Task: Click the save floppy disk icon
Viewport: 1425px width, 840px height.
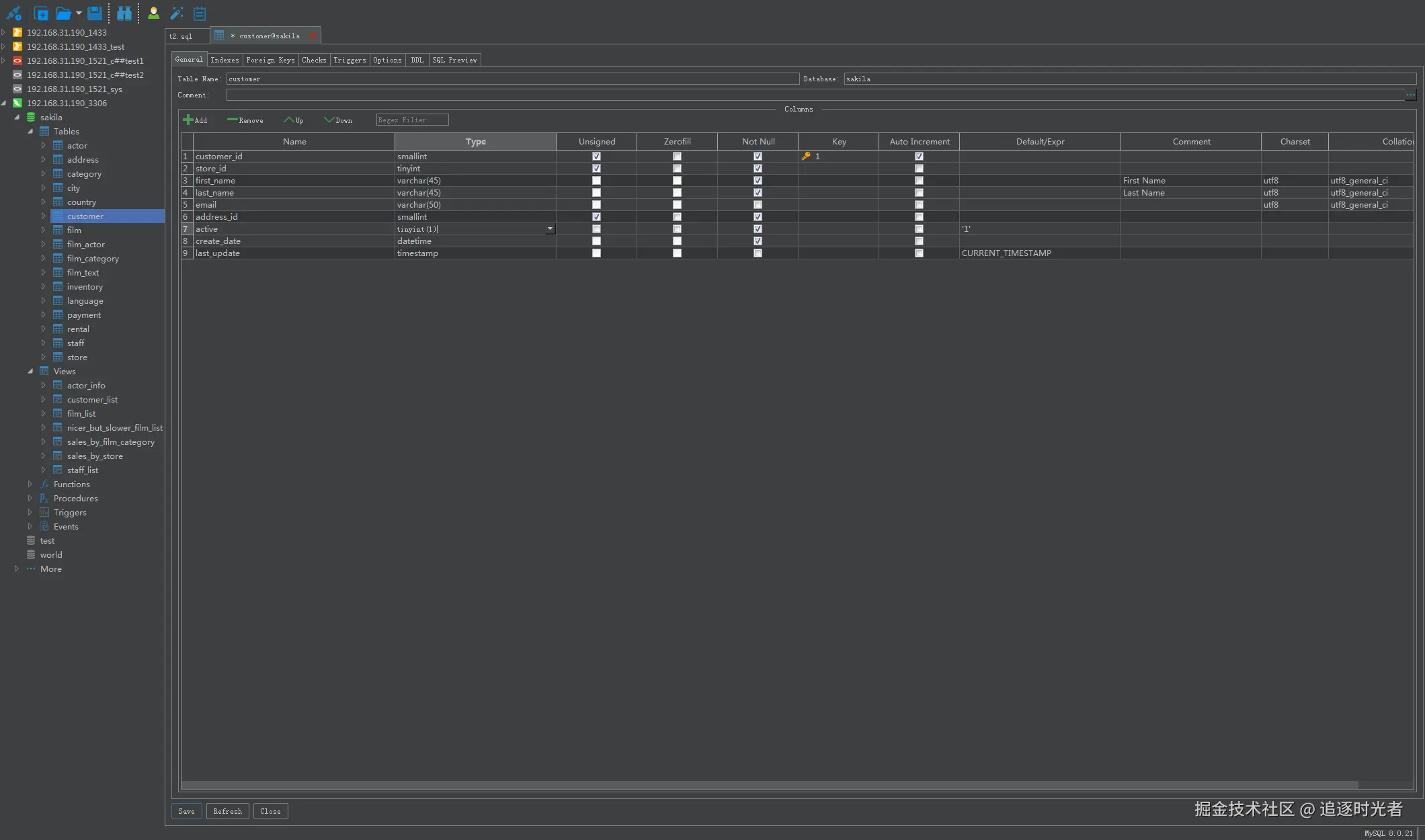Action: [x=95, y=13]
